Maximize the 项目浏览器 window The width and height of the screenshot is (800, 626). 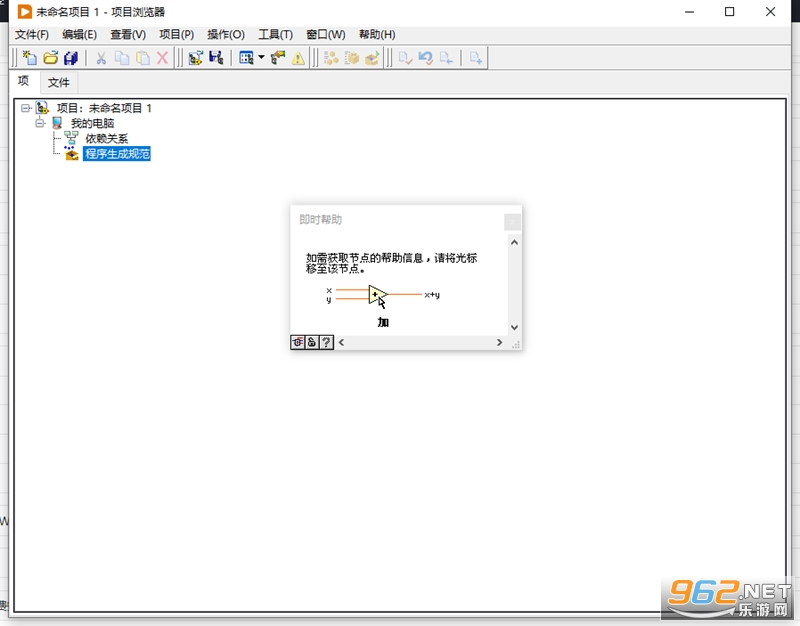(x=730, y=12)
